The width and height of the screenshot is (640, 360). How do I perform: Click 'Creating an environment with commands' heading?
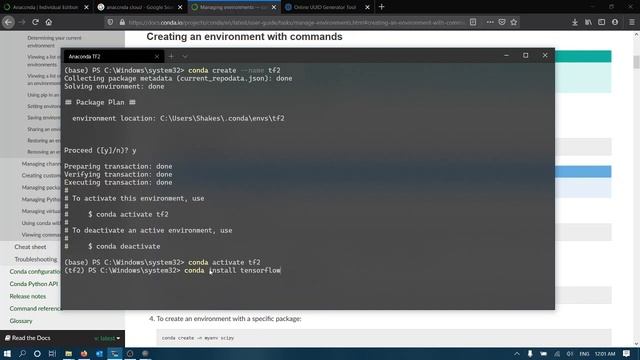coord(244,37)
